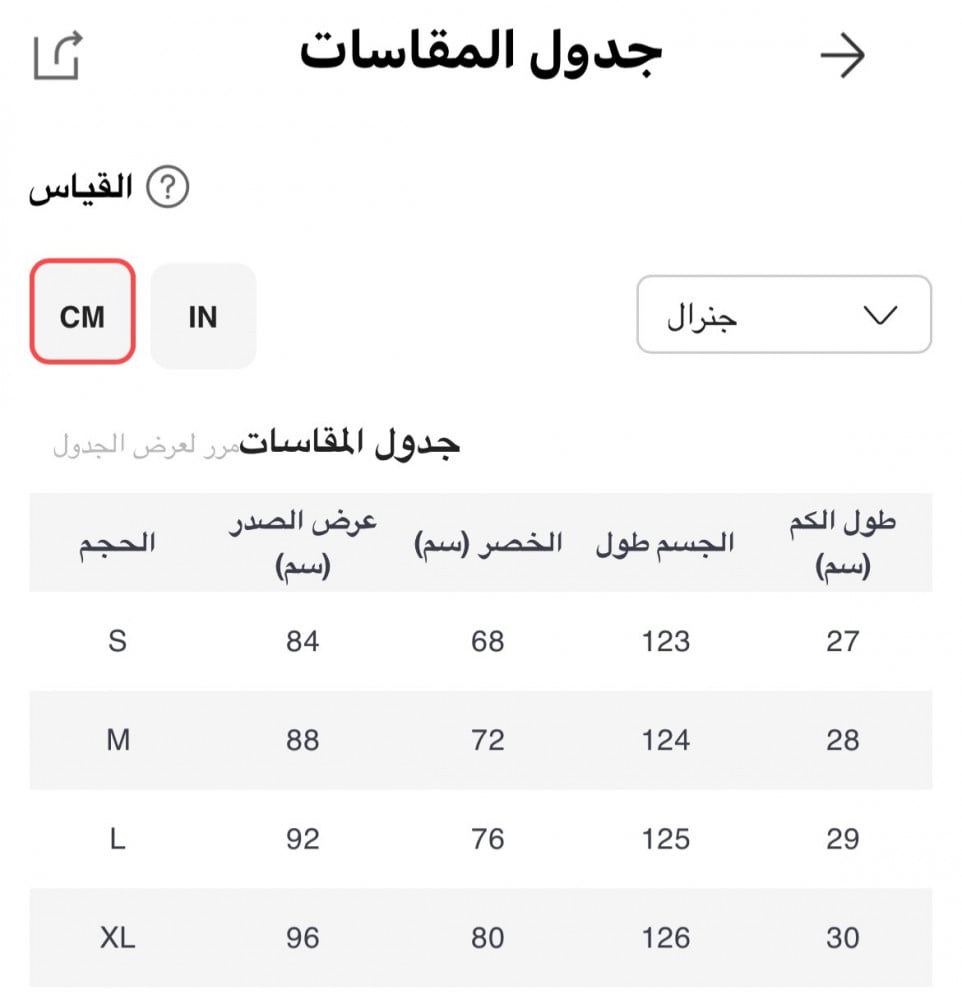This screenshot has height=1000, width=962.
Task: Select the S size row label
Action: (x=118, y=641)
